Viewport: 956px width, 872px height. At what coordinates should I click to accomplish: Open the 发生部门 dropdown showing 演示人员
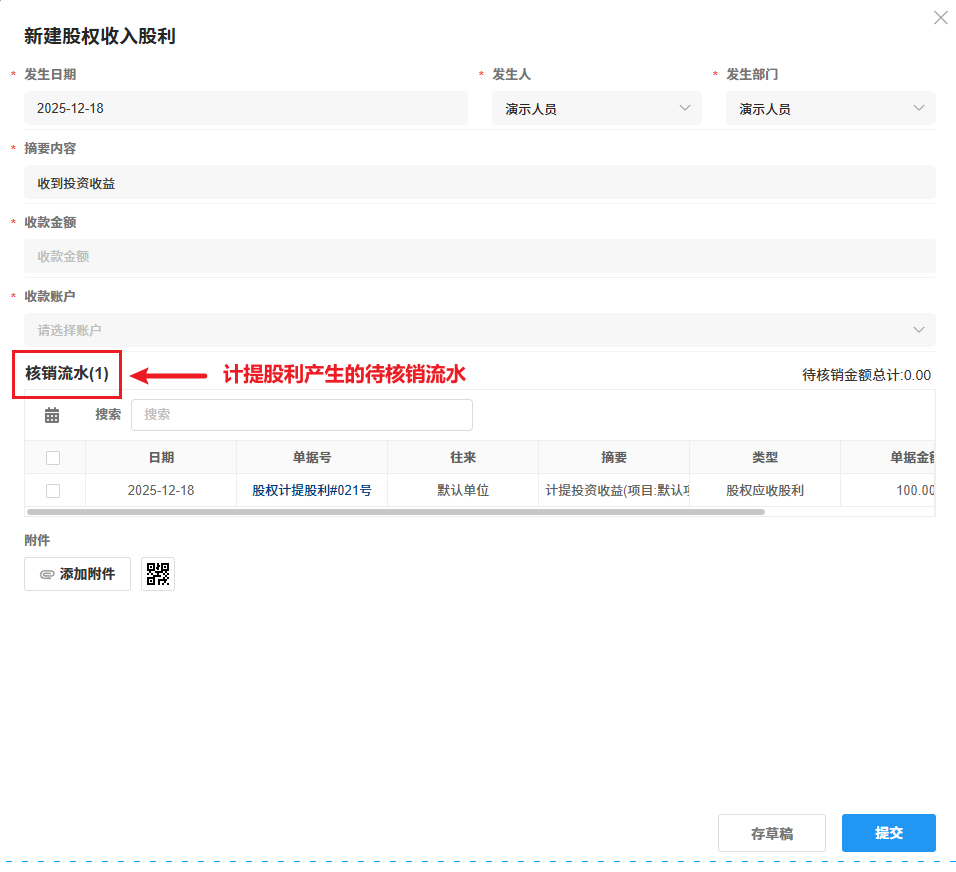(x=830, y=108)
